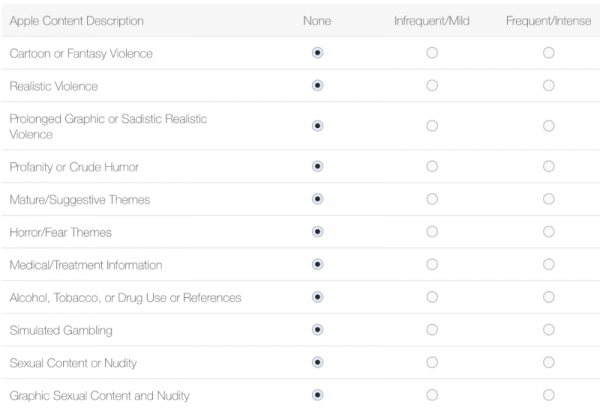Set Sexual Content or Nudity to Infrequent/Mild

(x=432, y=362)
